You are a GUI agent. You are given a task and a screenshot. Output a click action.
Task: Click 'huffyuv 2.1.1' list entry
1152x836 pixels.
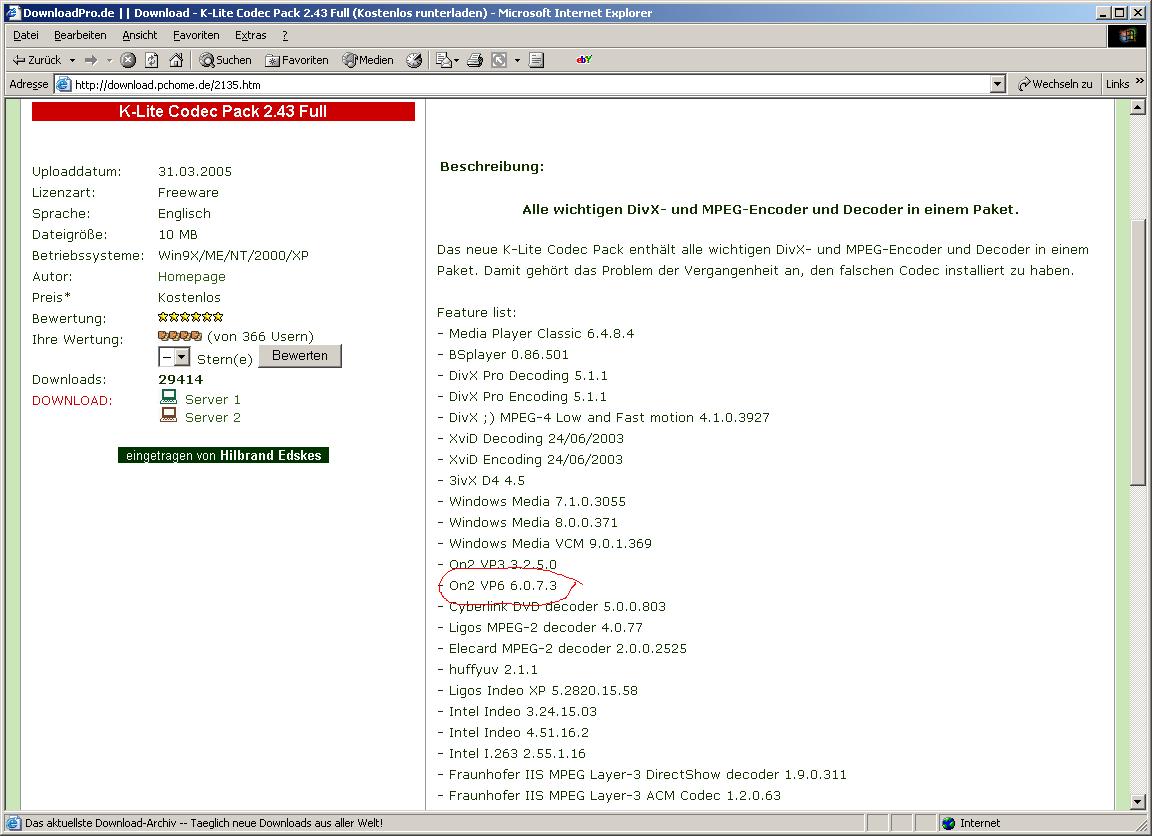tap(493, 670)
